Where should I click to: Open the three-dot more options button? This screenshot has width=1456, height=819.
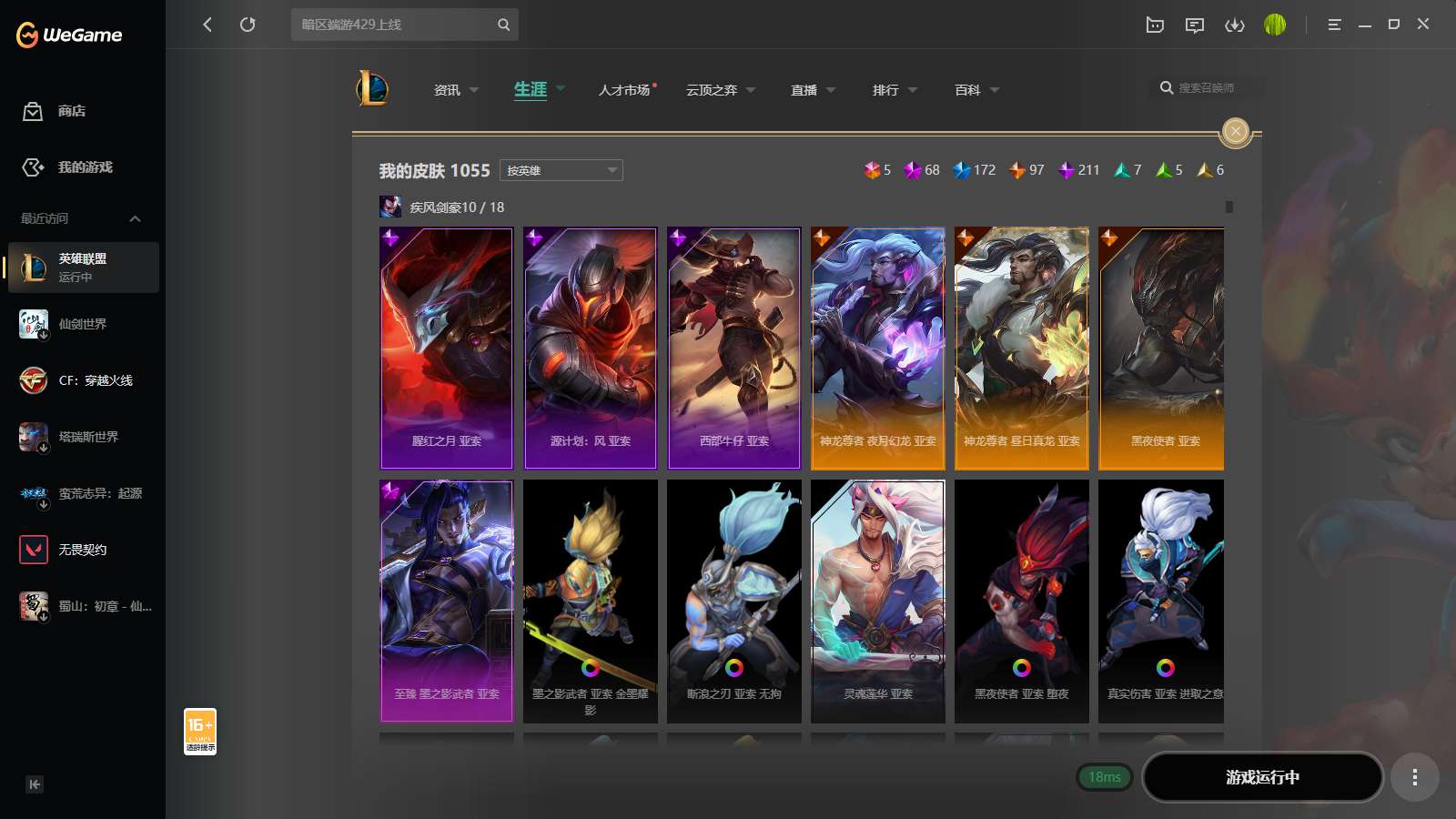coord(1415,777)
